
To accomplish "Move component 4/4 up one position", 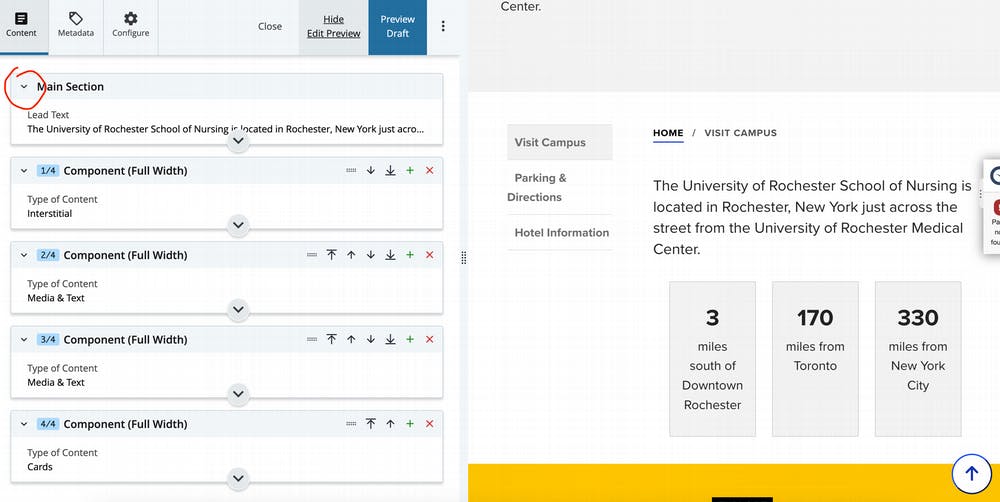I will [390, 424].
